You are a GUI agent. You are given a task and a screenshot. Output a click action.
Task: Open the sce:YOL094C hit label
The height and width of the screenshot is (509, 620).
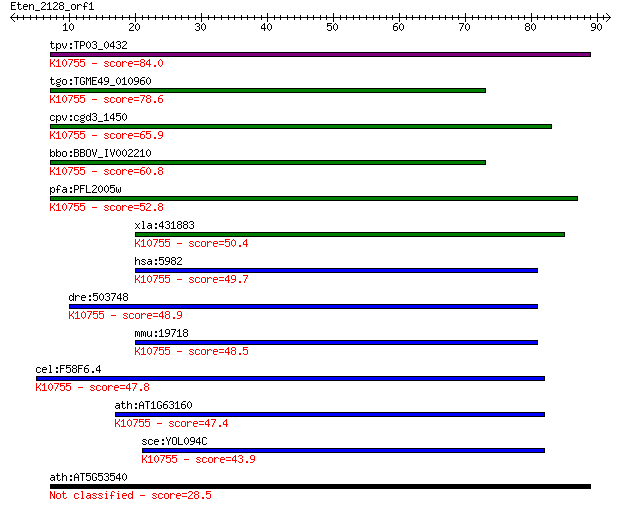(174, 441)
